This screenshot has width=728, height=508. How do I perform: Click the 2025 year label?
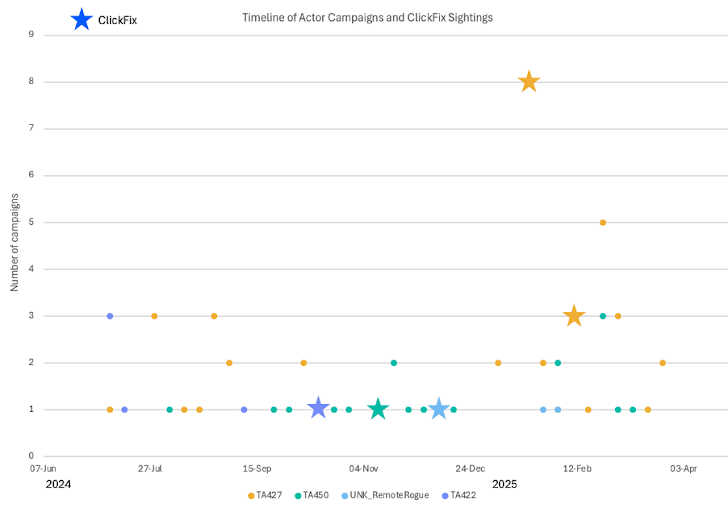(x=504, y=484)
